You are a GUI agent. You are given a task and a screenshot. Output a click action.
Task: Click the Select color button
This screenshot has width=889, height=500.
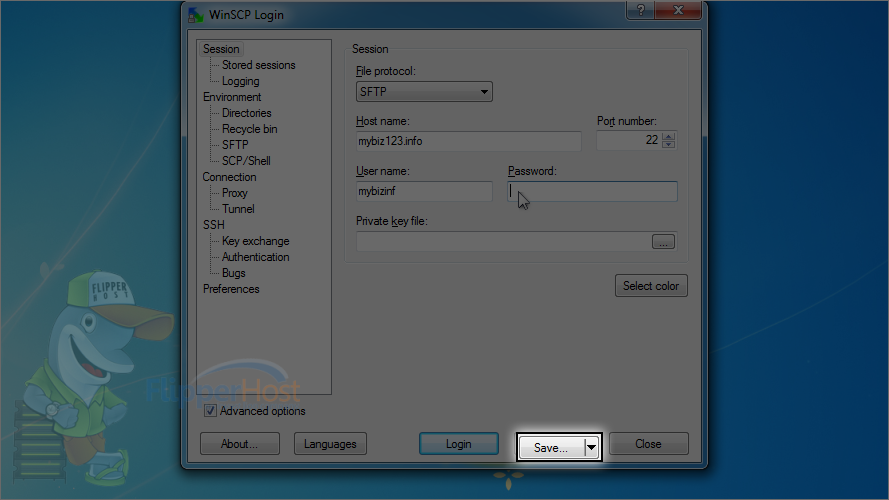pos(651,286)
